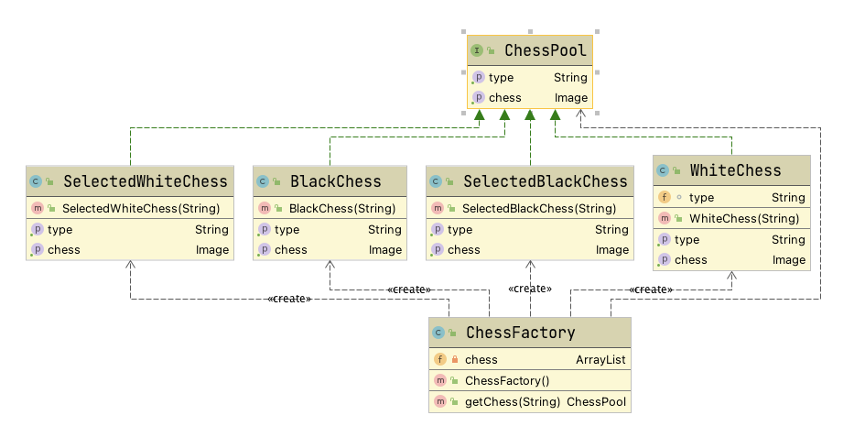
Task: Click the create label pointing to BlackChess
Action: pyautogui.click(x=409, y=289)
